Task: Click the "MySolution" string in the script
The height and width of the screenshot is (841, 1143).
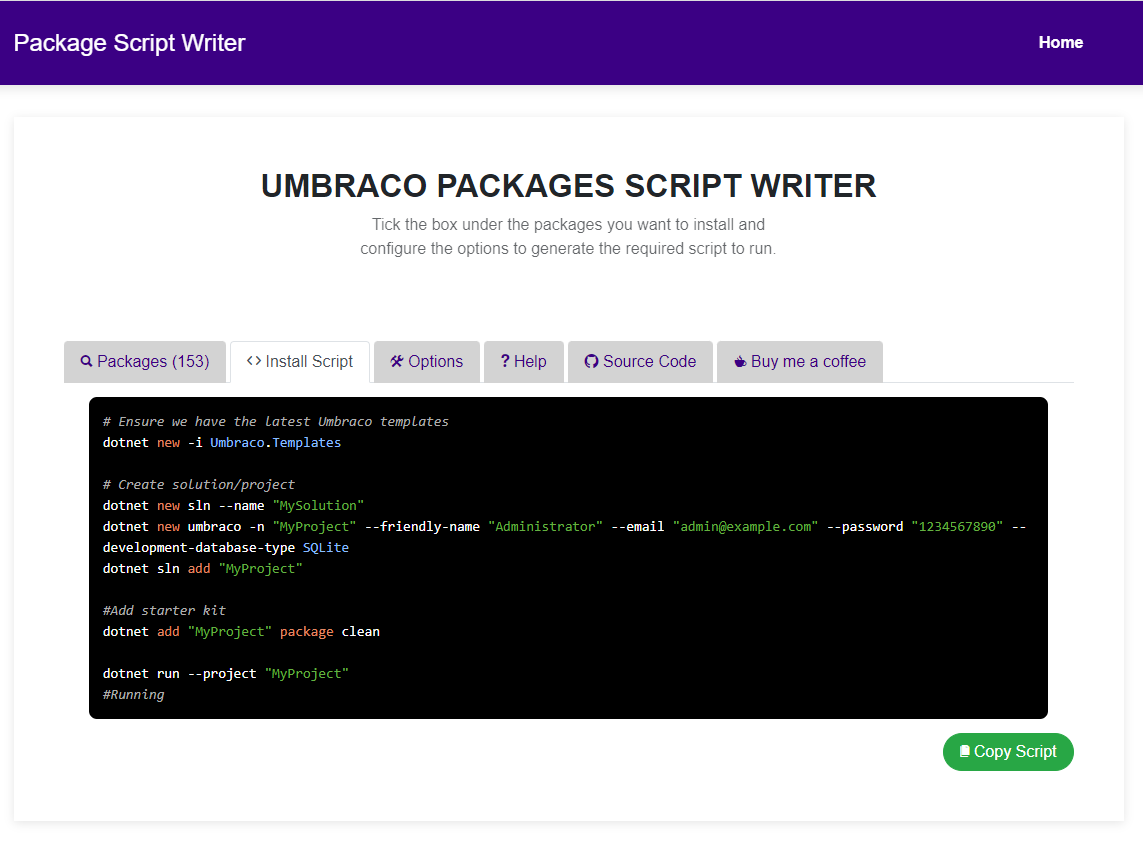Action: [318, 506]
